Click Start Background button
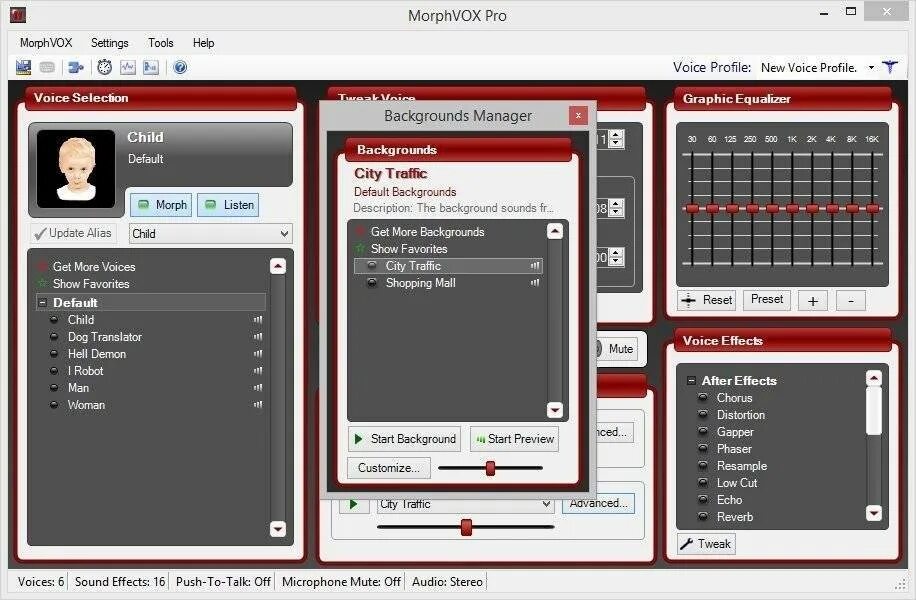 tap(405, 439)
